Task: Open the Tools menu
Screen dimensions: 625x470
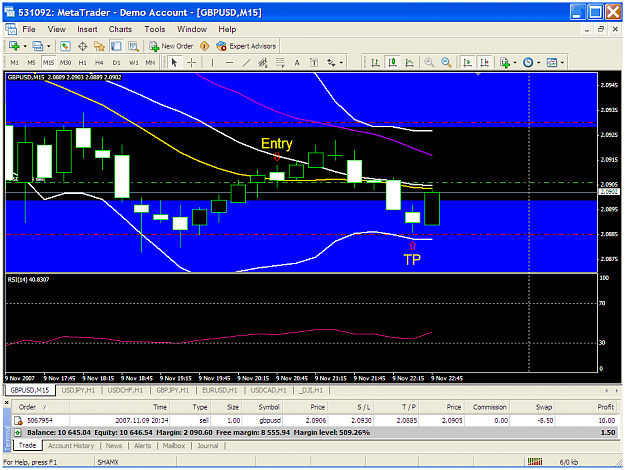Action: click(155, 29)
